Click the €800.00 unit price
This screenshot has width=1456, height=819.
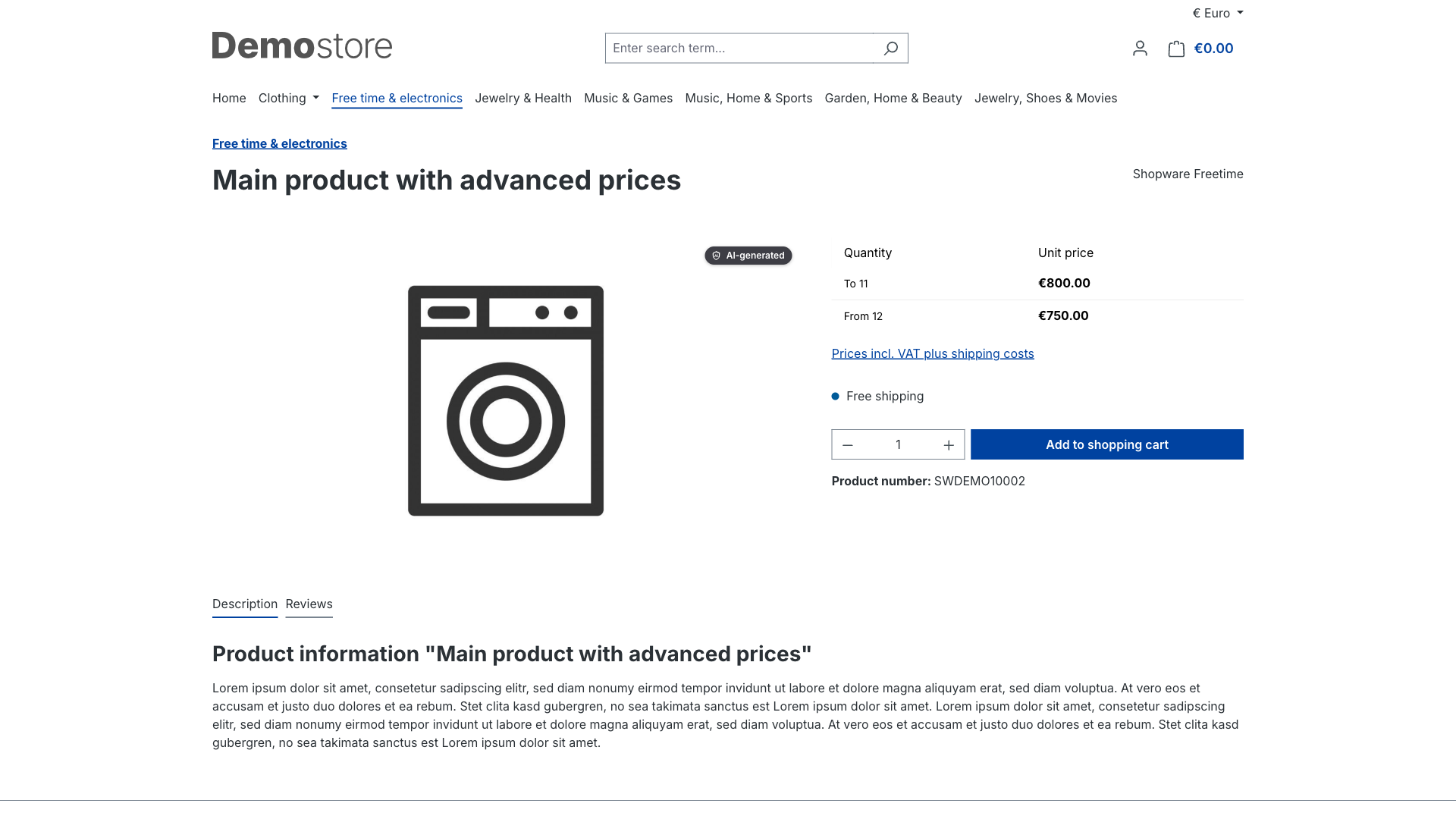click(1064, 283)
